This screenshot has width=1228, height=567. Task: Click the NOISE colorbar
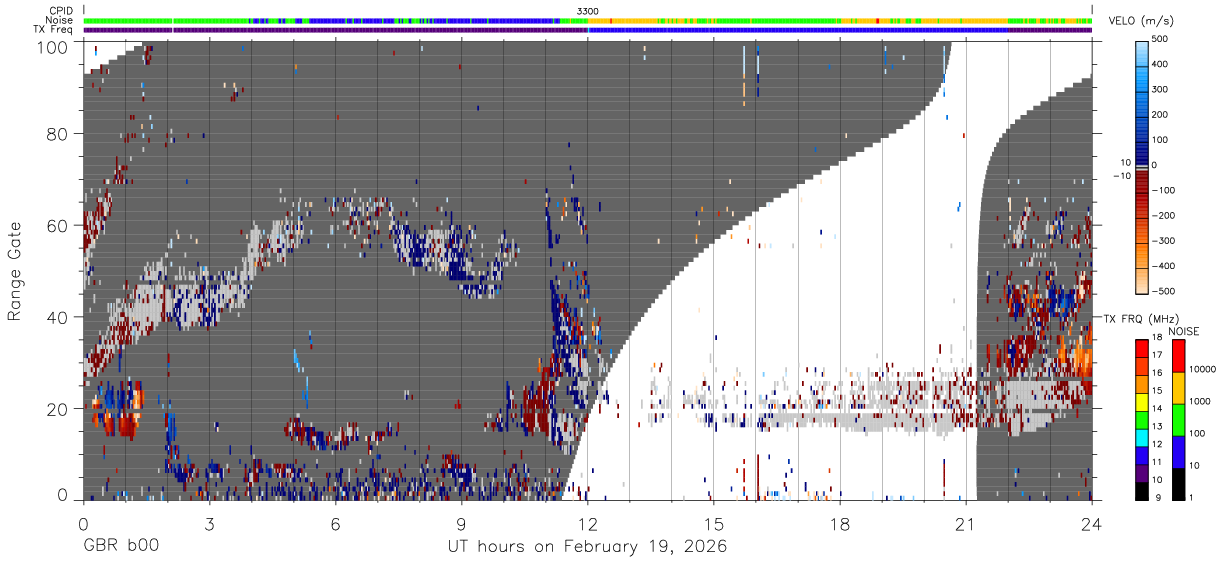pyautogui.click(x=1178, y=420)
